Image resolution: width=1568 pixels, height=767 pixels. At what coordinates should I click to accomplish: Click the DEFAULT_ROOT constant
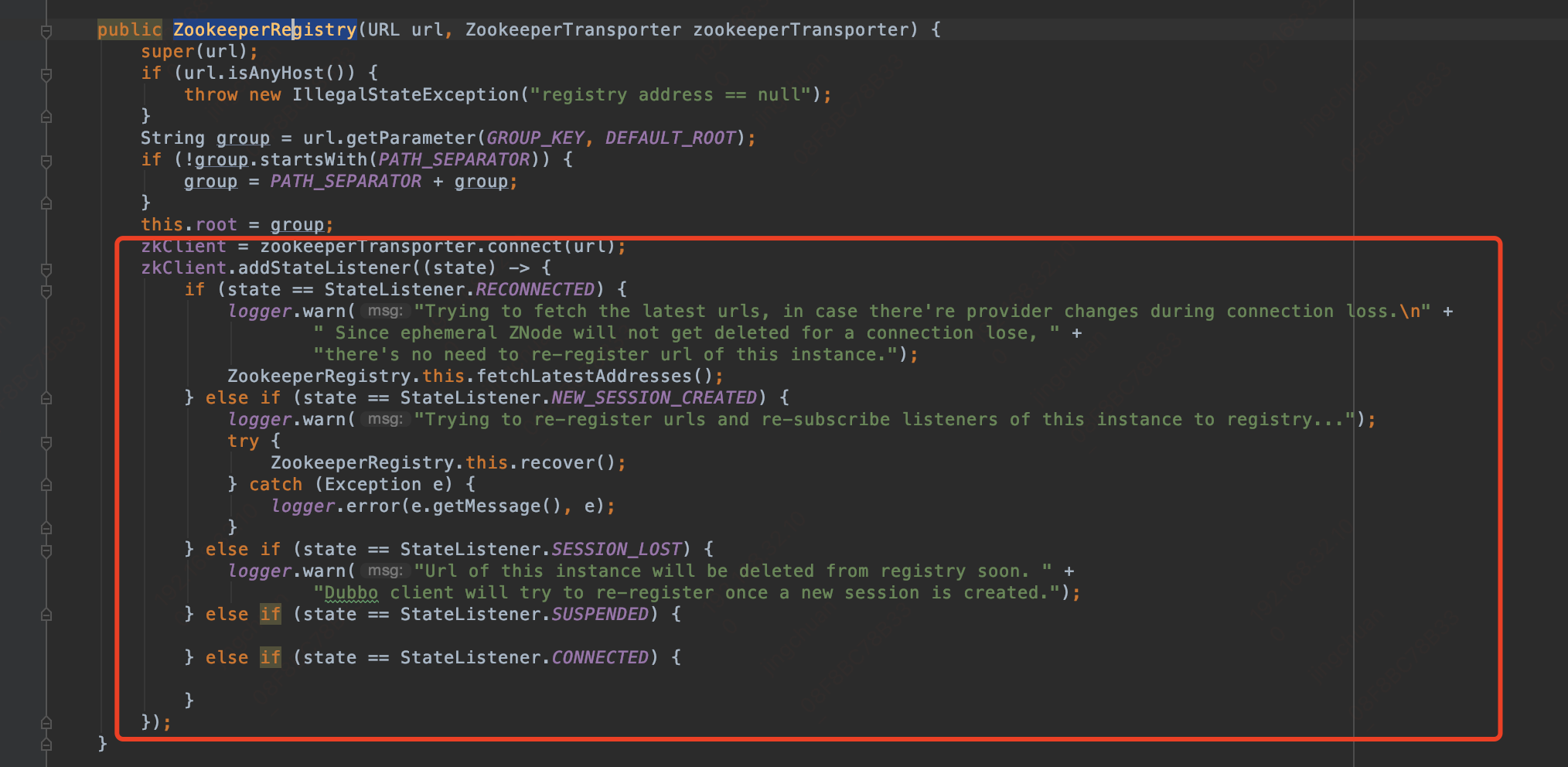pos(670,138)
